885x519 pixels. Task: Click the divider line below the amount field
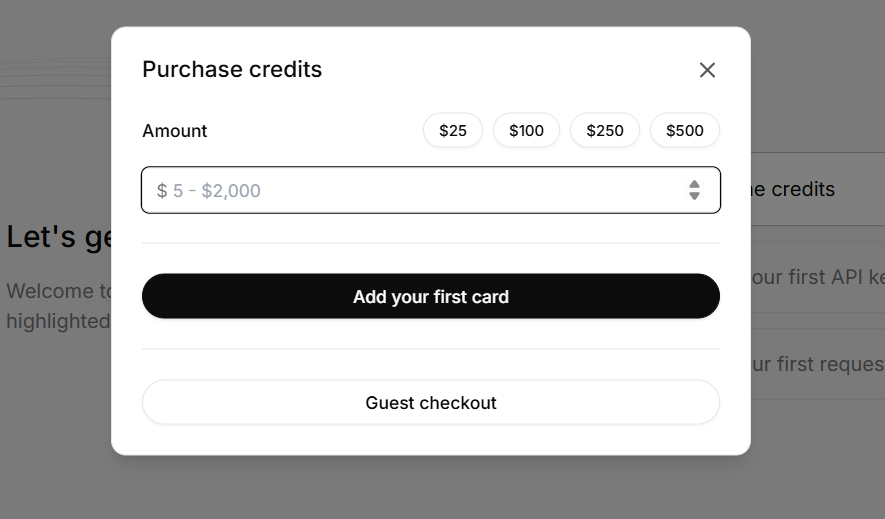[x=431, y=243]
